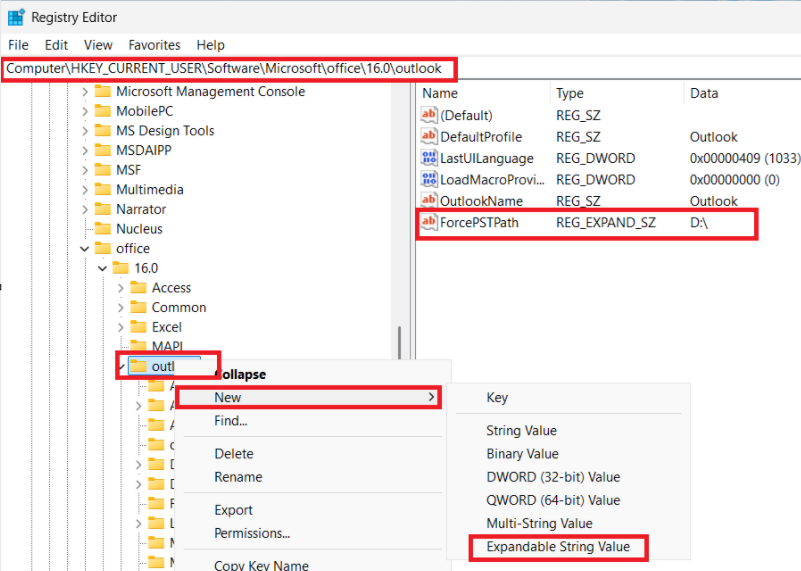The image size is (801, 571).
Task: Select the OutlookName value name
Action: 482,201
